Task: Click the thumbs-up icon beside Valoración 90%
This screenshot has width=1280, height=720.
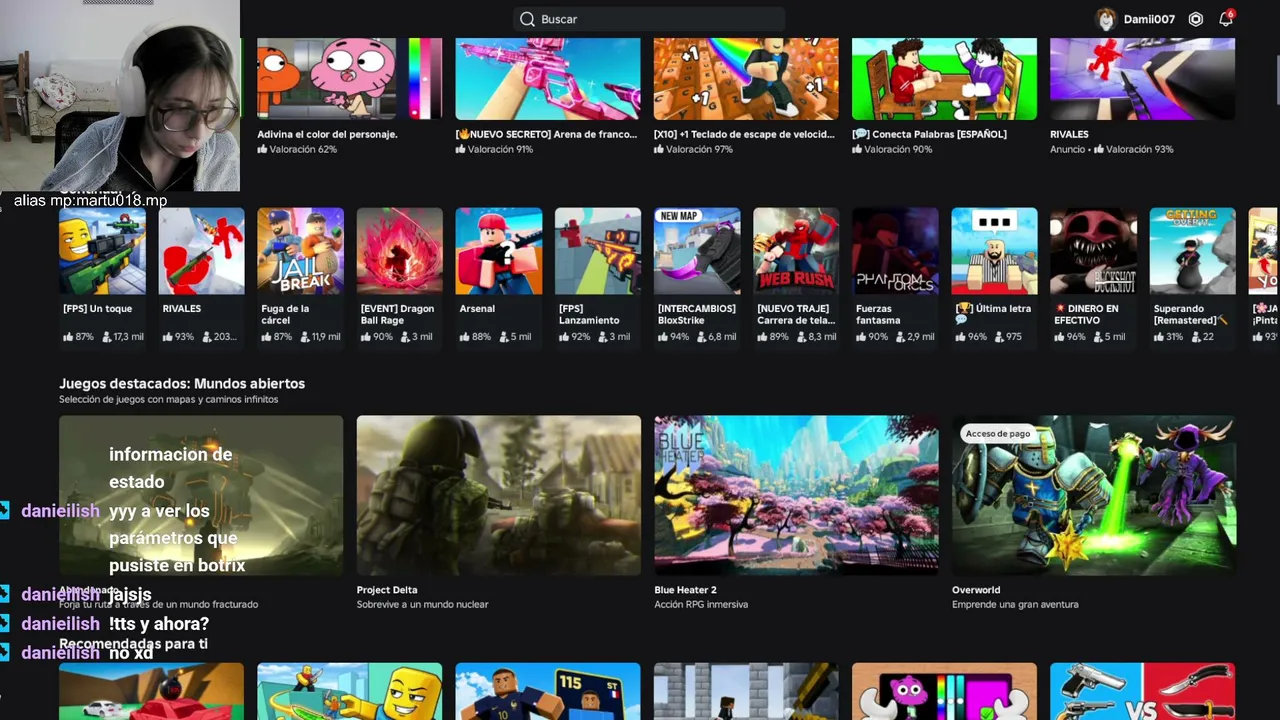Action: (x=857, y=149)
